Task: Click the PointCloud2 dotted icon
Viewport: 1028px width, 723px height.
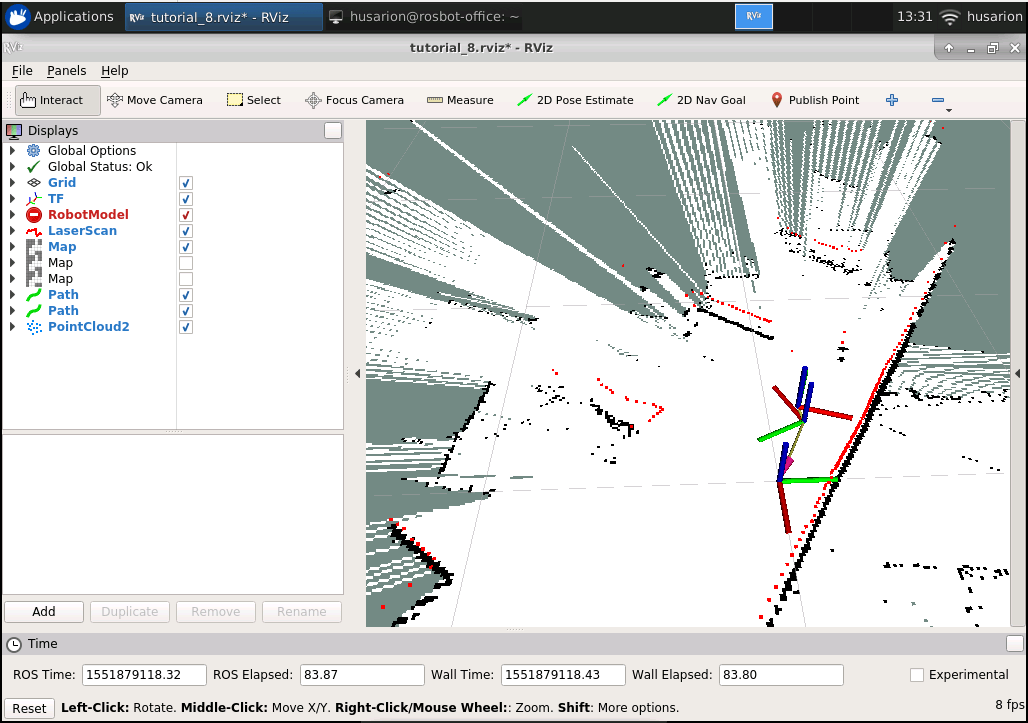Action: point(33,327)
